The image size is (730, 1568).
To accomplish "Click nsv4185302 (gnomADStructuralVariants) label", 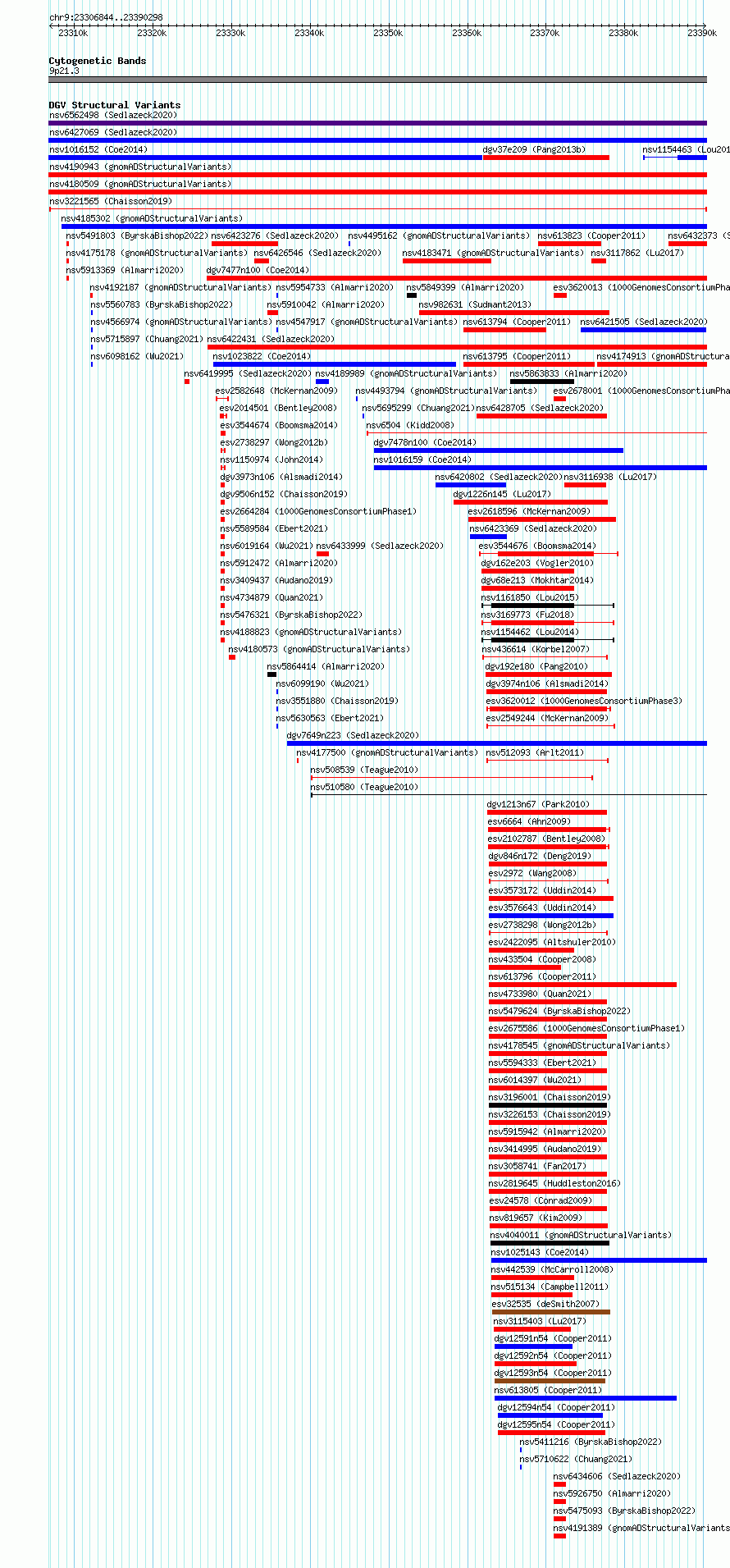I will tap(152, 218).
